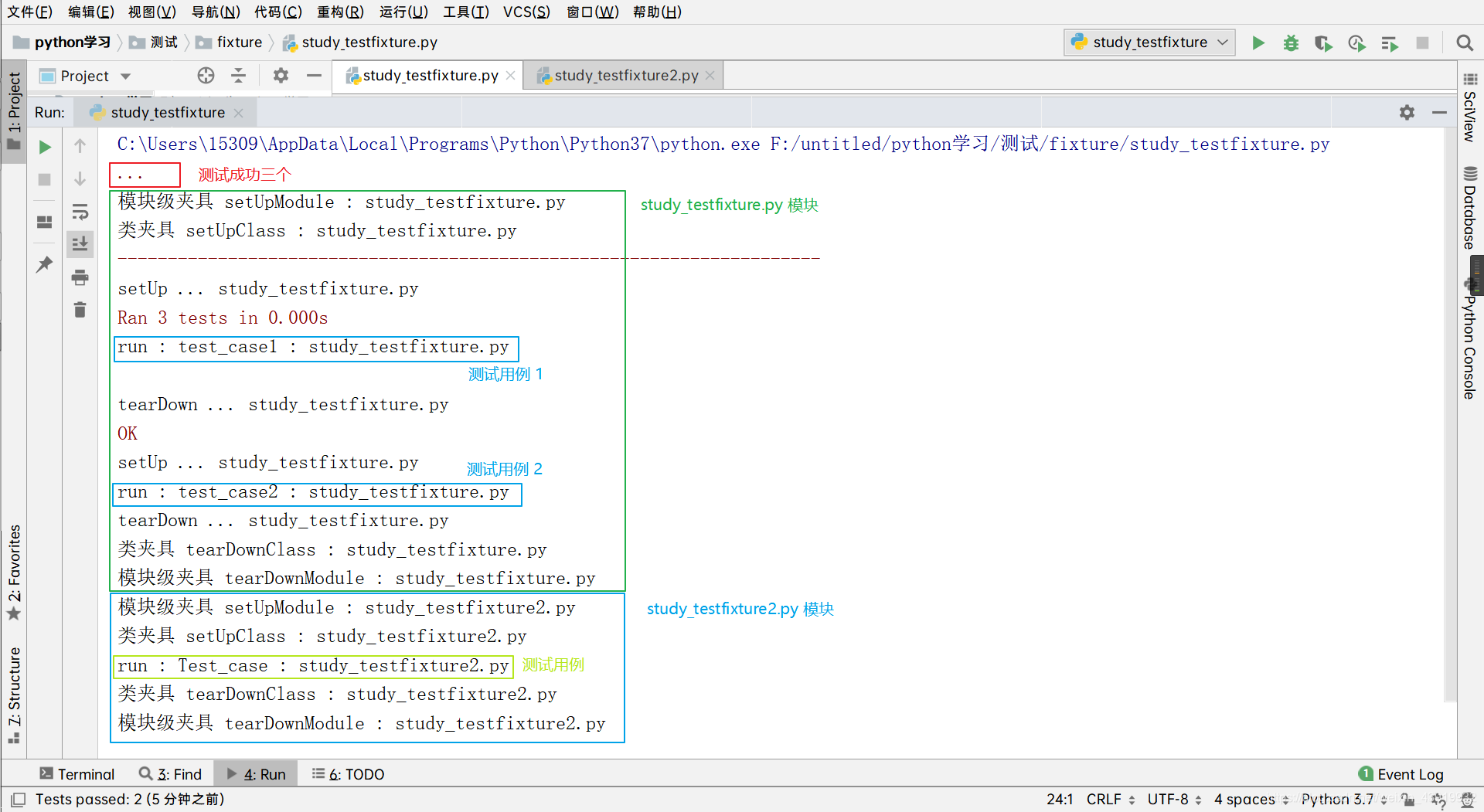Open the 2: Favorites side panel
The width and height of the screenshot is (1484, 812).
[x=14, y=572]
